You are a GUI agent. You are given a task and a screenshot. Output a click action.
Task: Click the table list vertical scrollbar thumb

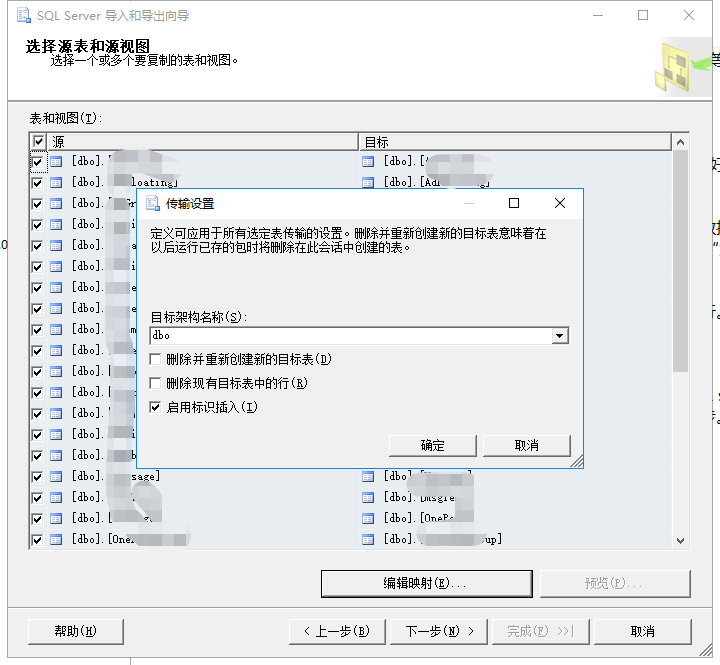pyautogui.click(x=681, y=261)
